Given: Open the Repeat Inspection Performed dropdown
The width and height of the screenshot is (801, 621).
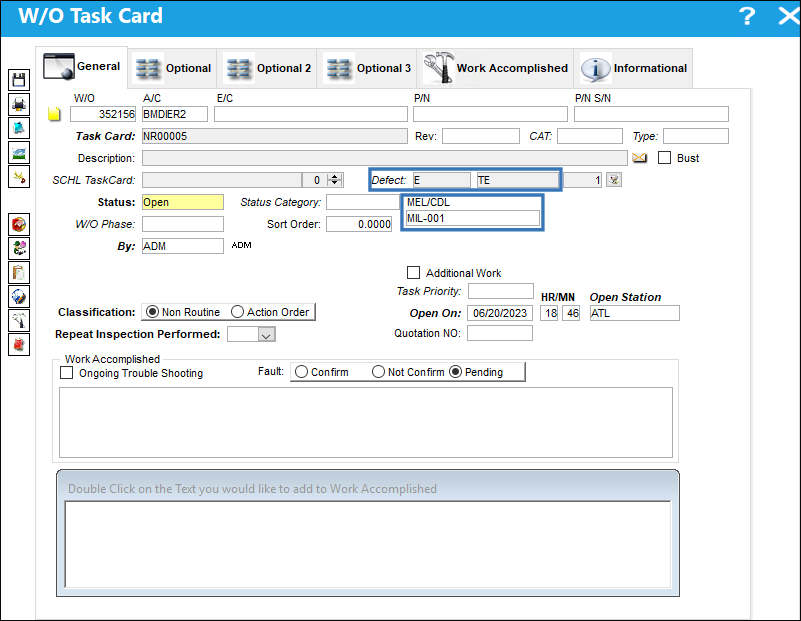Looking at the screenshot, I should point(266,335).
